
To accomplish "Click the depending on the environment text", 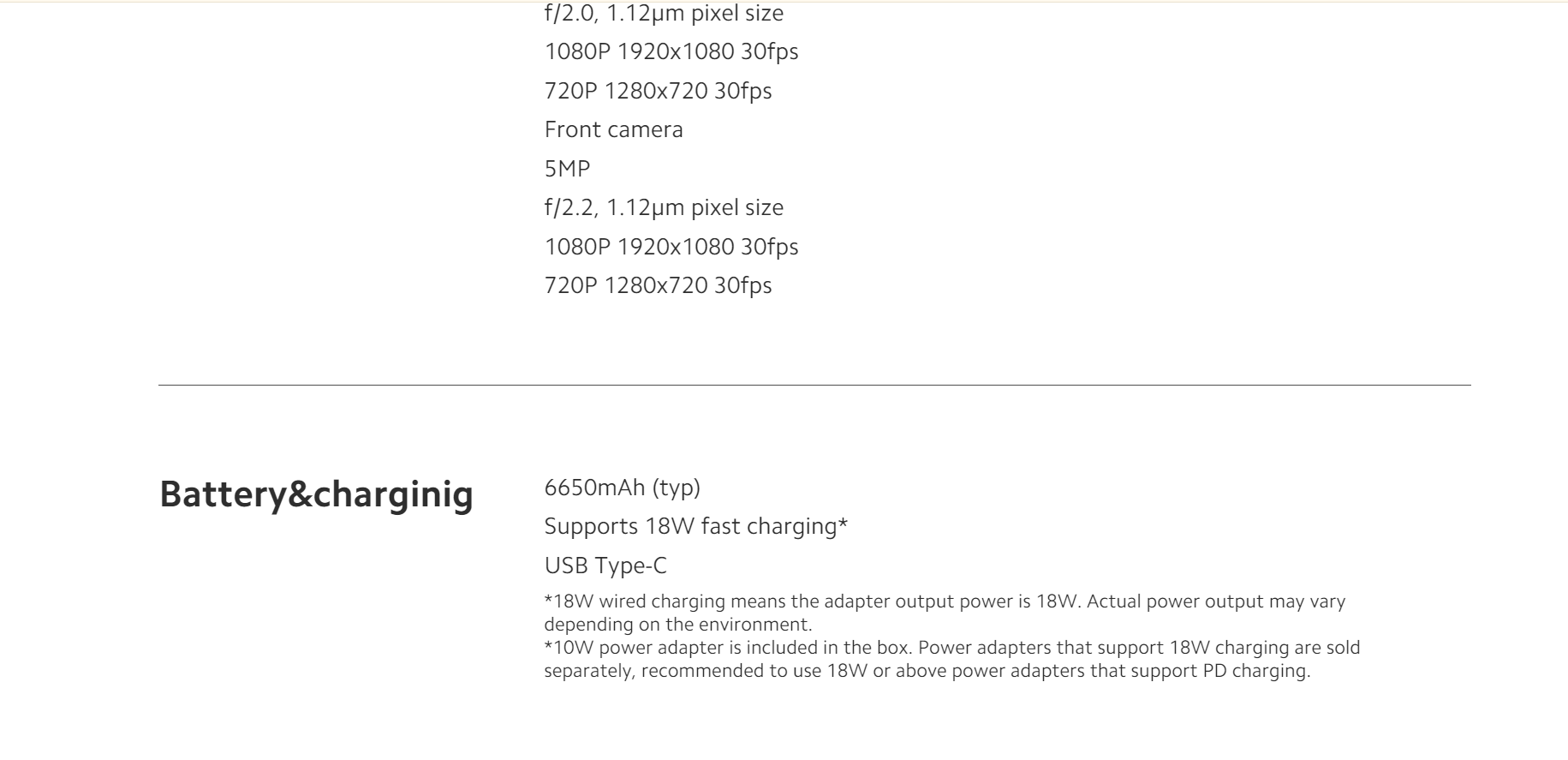I will (678, 625).
